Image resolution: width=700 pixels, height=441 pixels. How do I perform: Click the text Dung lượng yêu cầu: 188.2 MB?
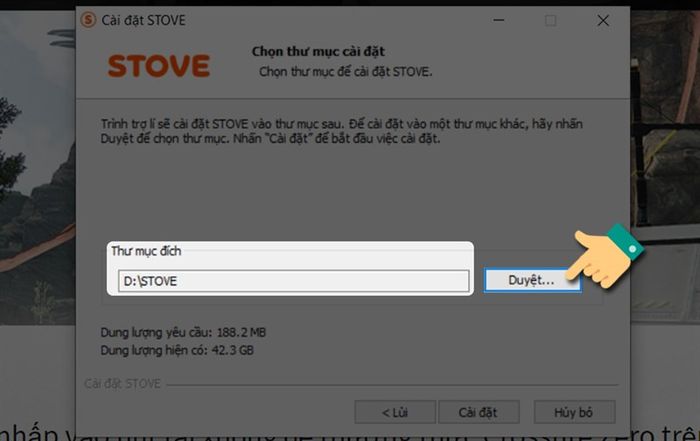tap(183, 333)
